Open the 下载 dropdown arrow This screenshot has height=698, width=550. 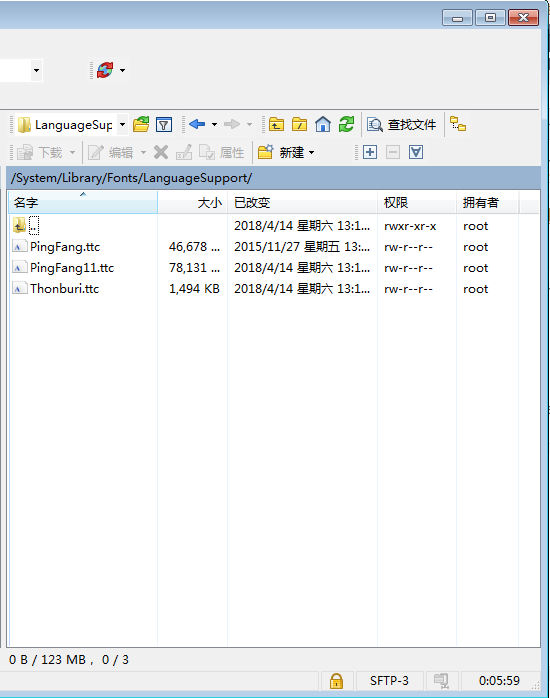click(73, 153)
